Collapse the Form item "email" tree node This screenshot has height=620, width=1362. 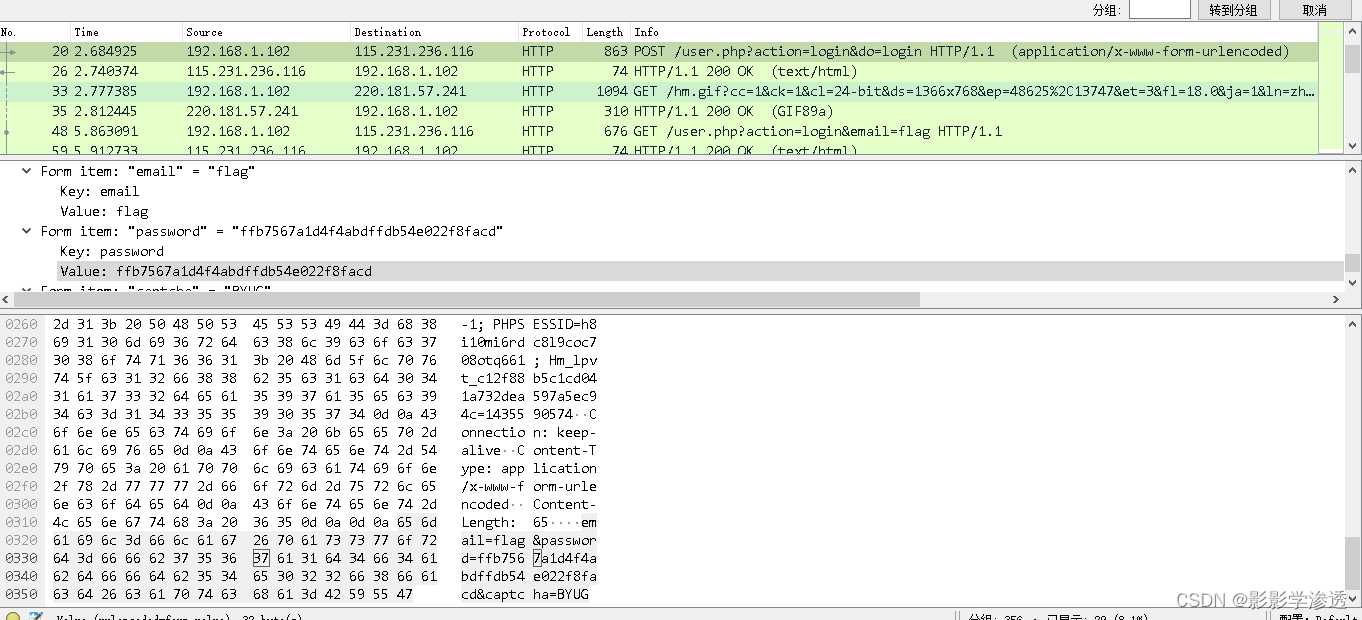point(27,171)
